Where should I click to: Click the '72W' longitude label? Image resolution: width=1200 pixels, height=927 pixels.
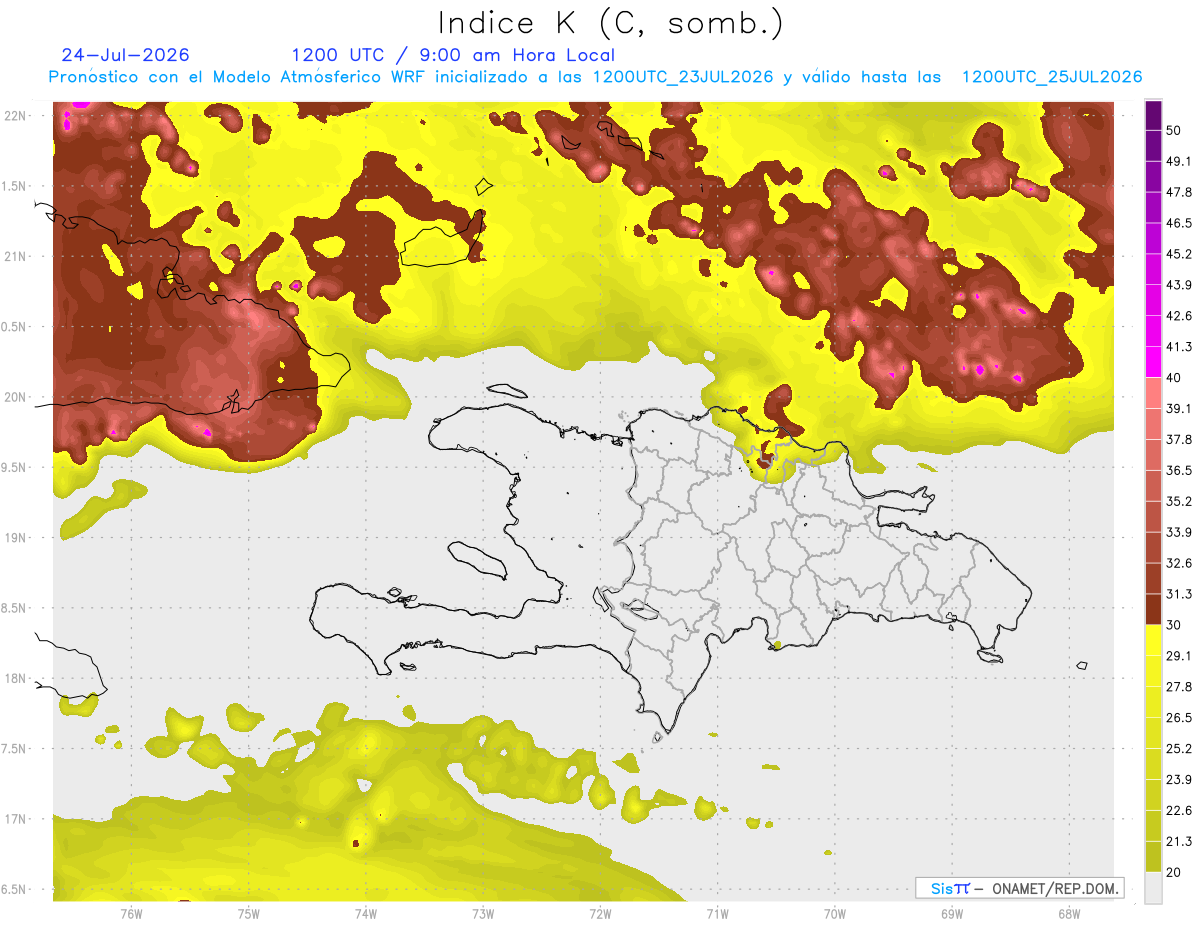click(600, 913)
